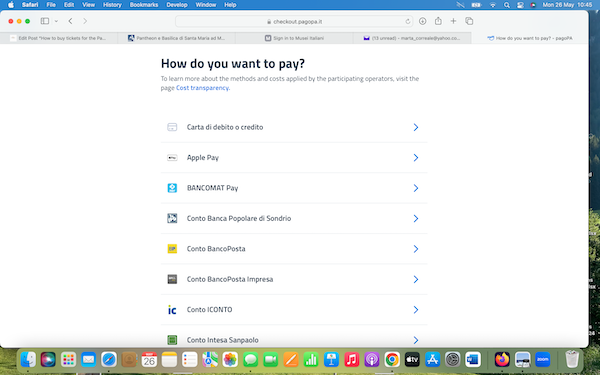Launch Zoom from the Dock
This screenshot has height=375, width=600.
pos(543,359)
